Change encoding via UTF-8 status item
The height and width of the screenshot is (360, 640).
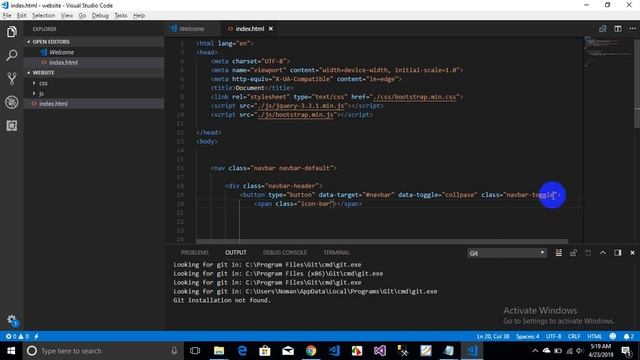click(x=553, y=336)
